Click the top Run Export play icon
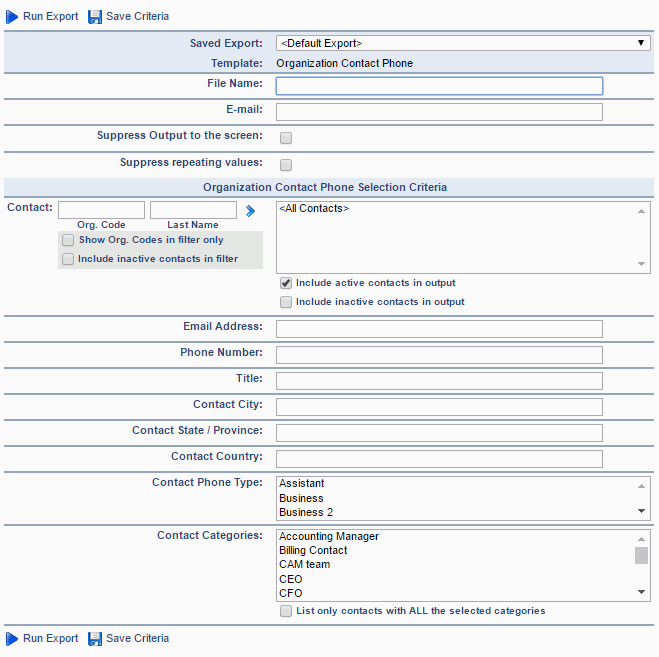659x657 pixels. click(12, 17)
